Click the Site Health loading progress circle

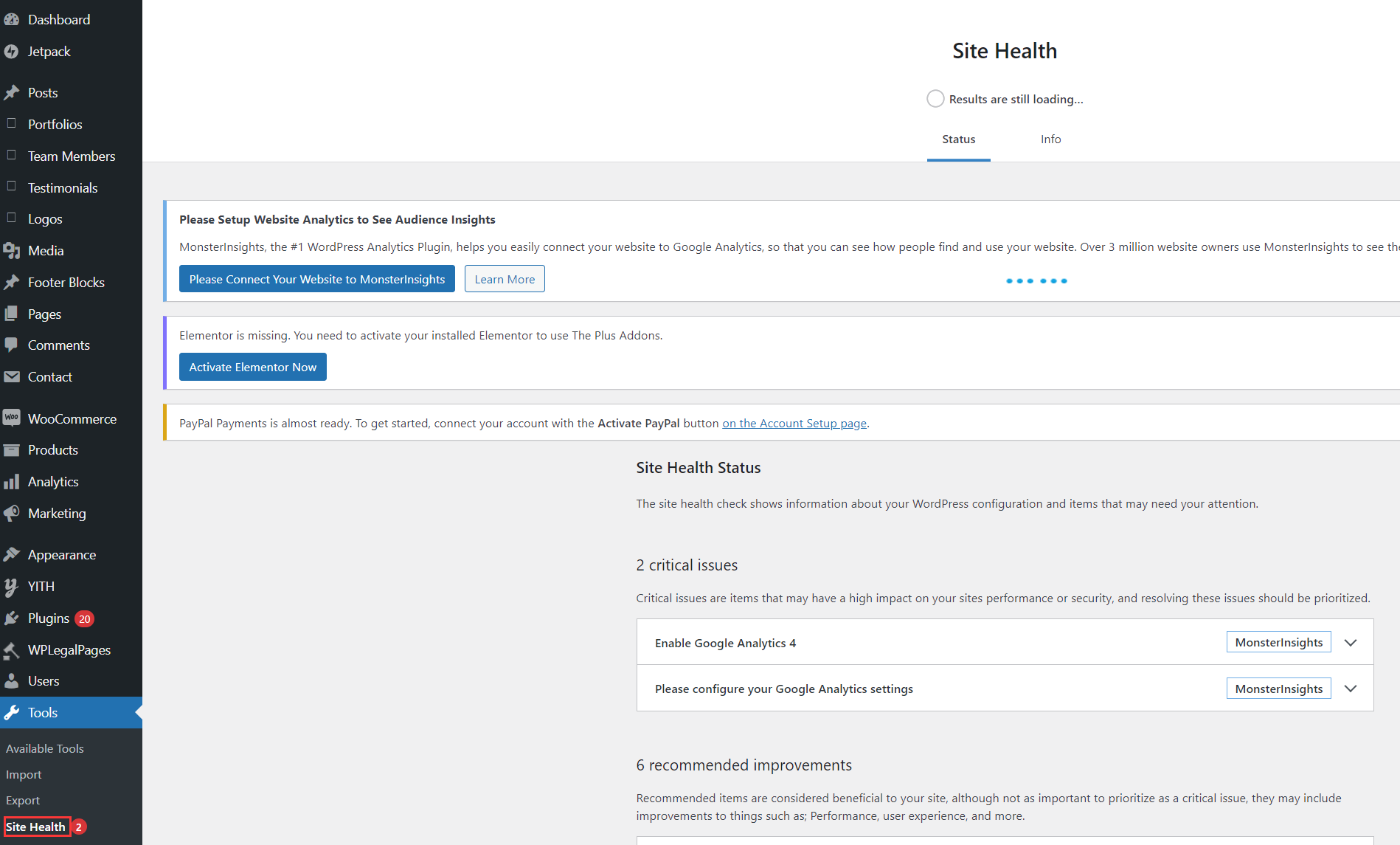[x=935, y=99]
